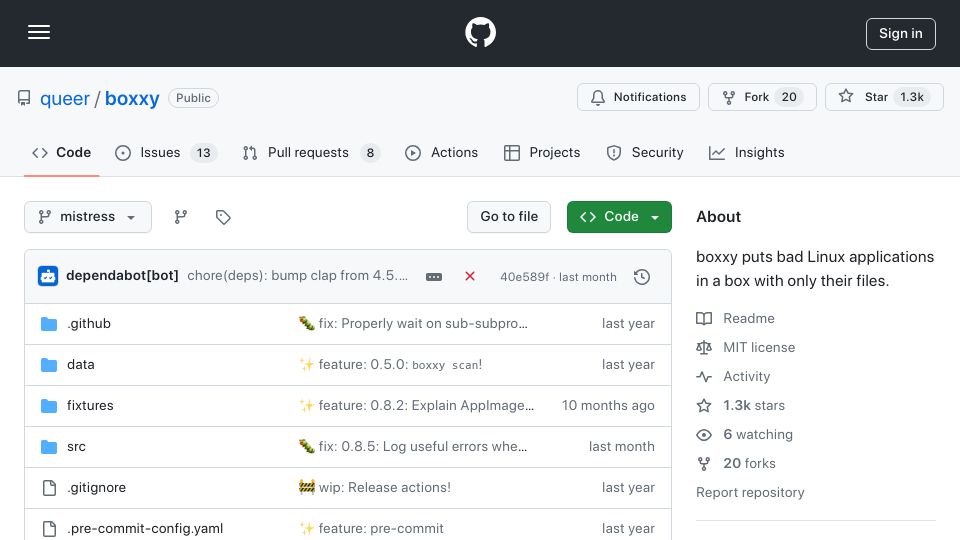Click the Readme book icon
This screenshot has height=540, width=960.
click(x=704, y=318)
